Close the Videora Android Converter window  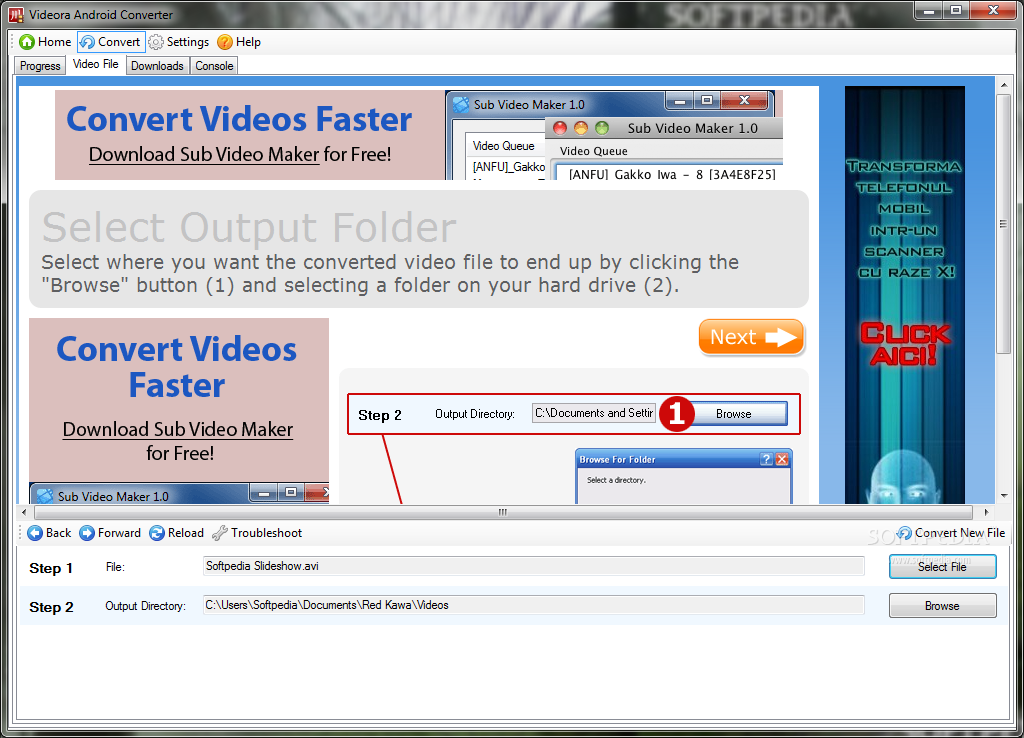(993, 10)
